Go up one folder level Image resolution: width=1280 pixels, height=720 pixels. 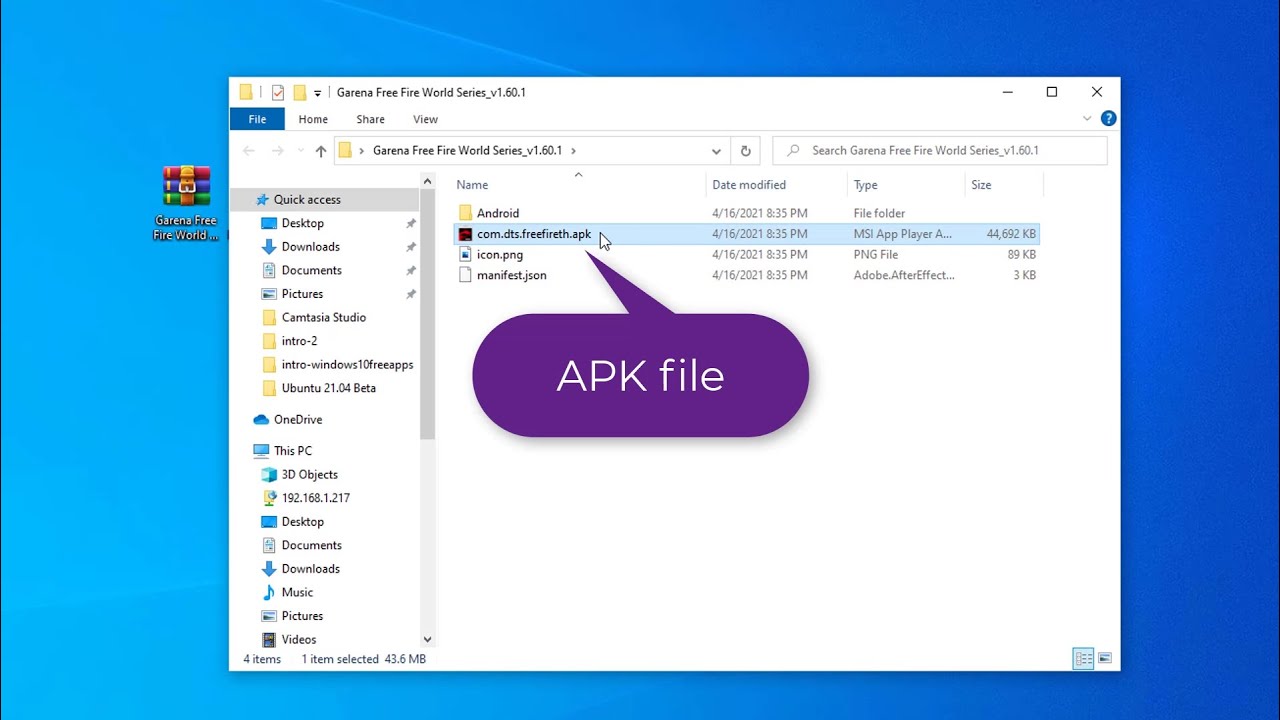point(321,151)
